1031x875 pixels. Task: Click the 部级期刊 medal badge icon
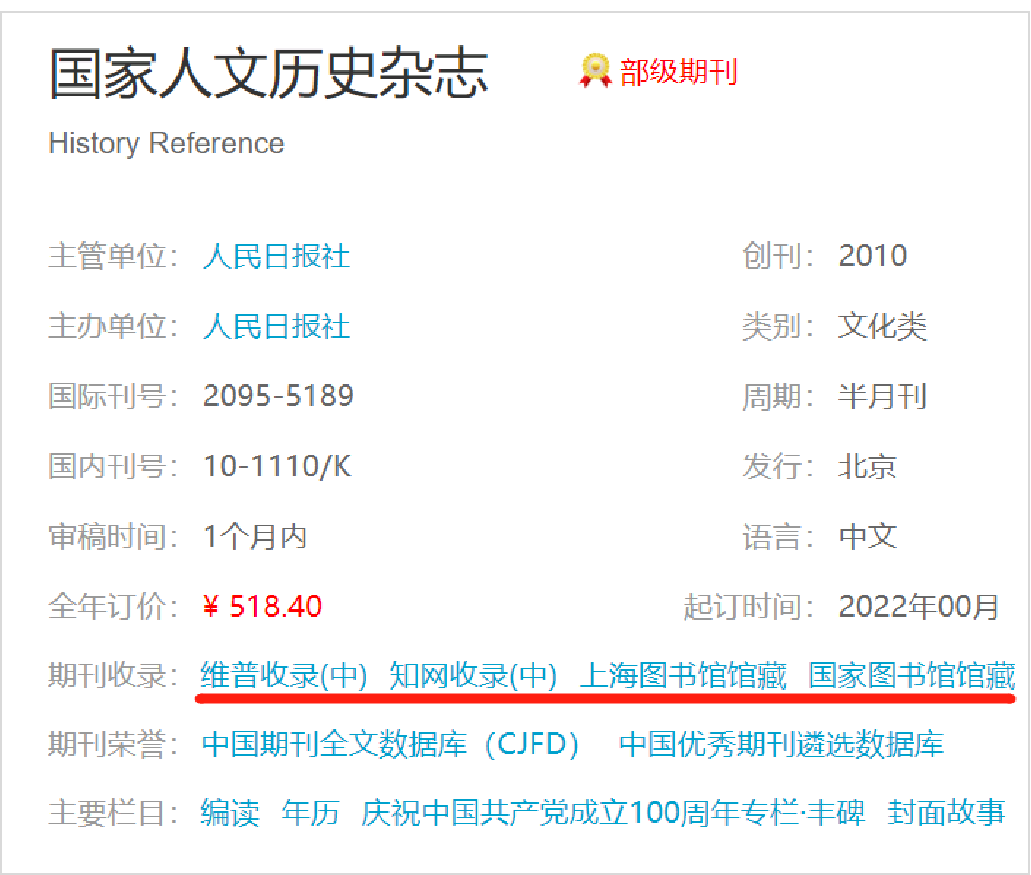pyautogui.click(x=595, y=70)
